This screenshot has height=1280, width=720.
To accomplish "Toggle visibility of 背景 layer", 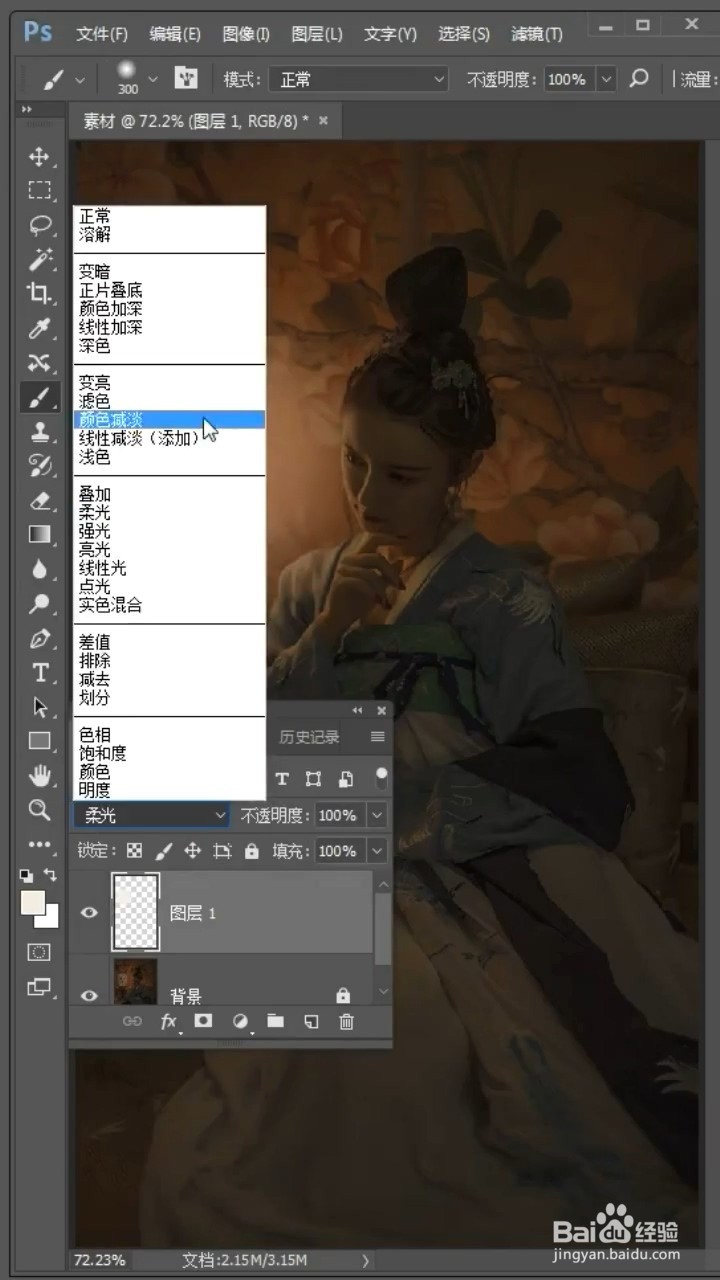I will pos(90,995).
